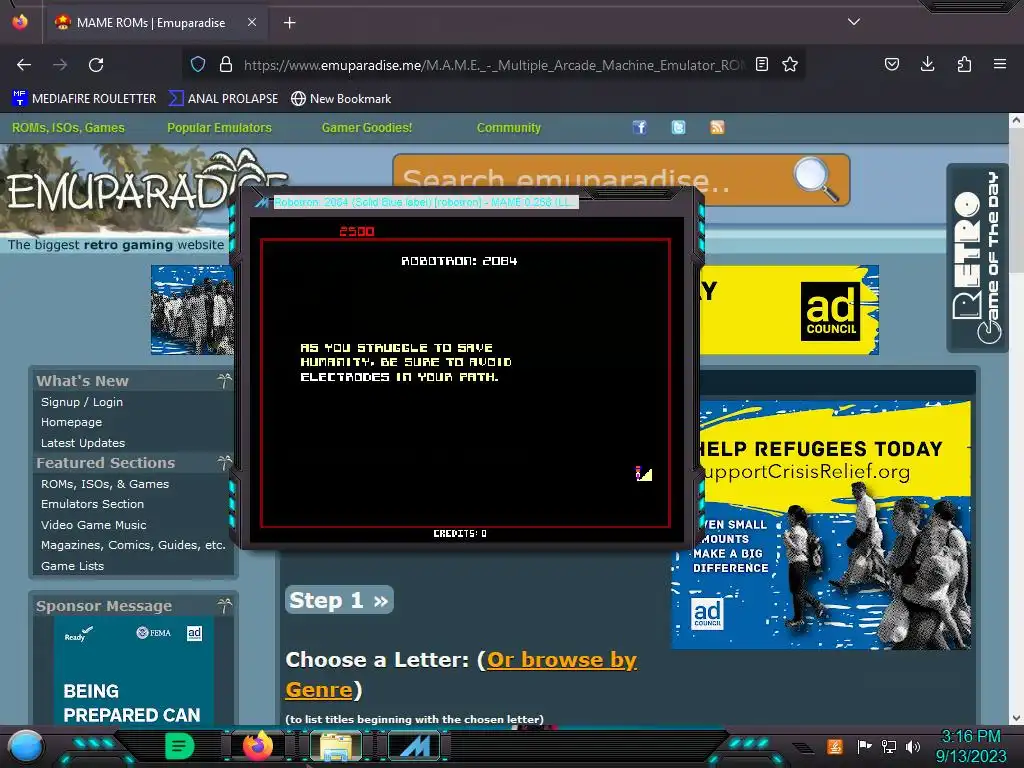Open a new browser tab

click(x=289, y=23)
